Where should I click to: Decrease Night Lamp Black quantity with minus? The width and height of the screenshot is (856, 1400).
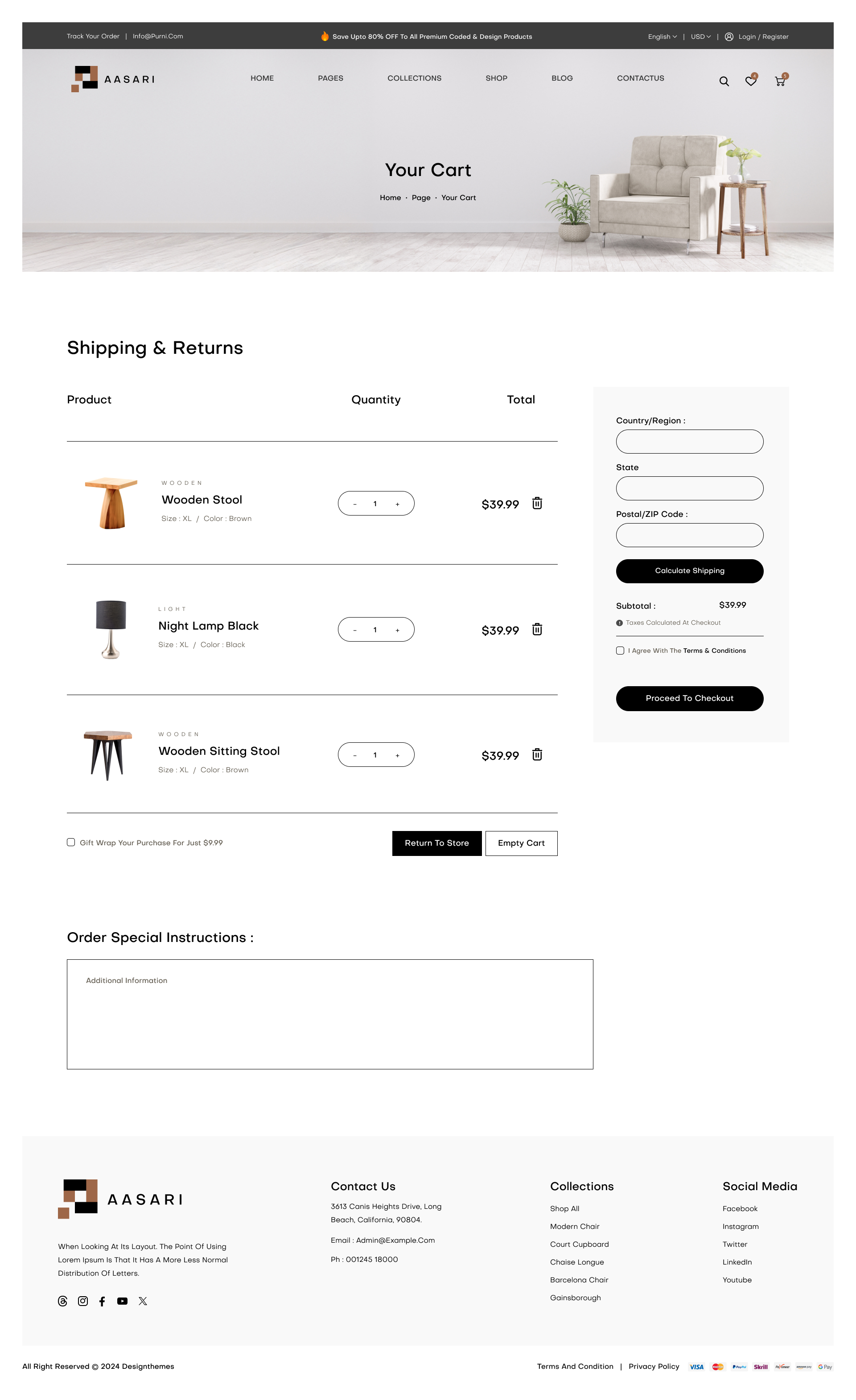355,630
